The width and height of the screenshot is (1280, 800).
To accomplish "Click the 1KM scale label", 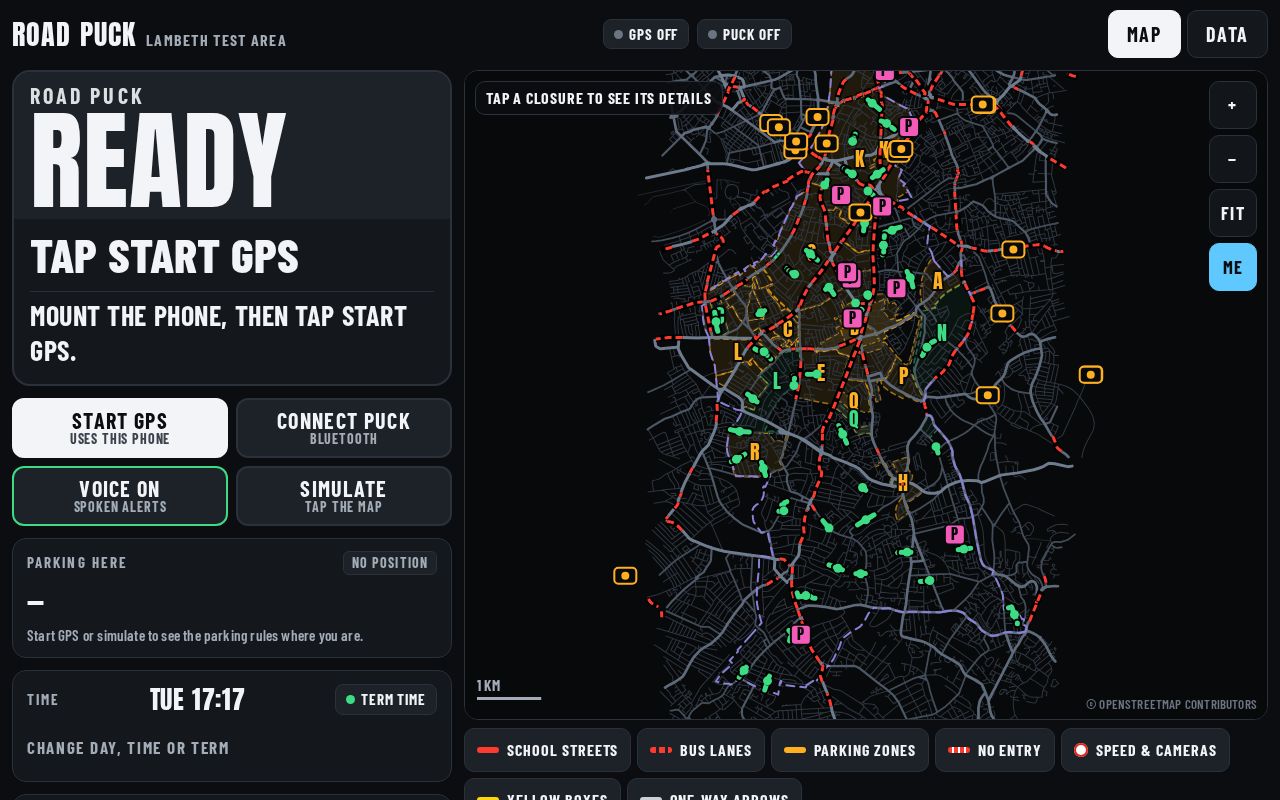I will click(489, 686).
